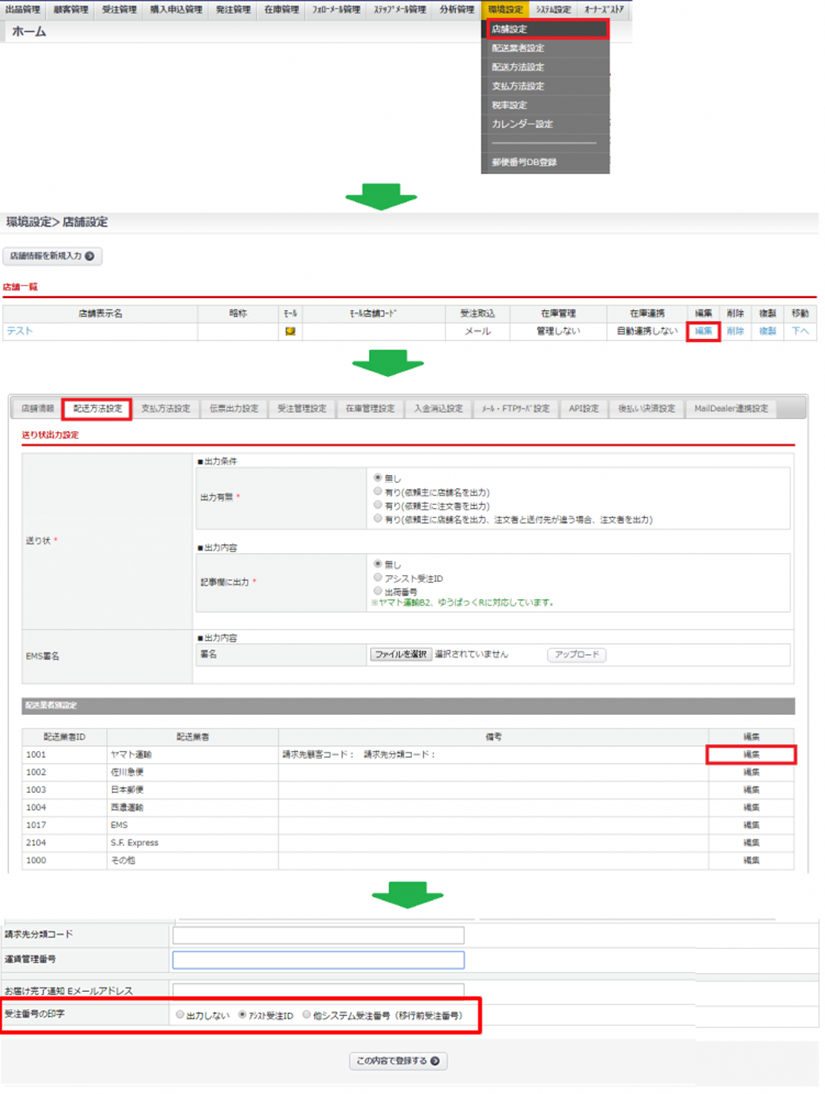Open 購入申込管理 in the menu bar
The height and width of the screenshot is (1094, 825).
point(176,10)
